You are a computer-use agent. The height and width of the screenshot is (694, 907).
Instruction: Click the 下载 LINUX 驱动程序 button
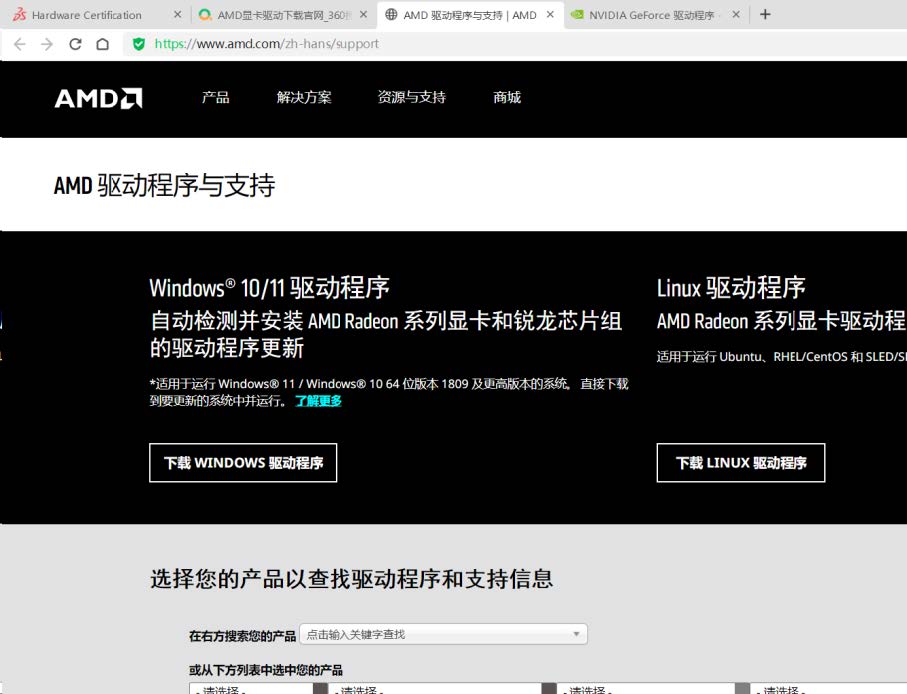coord(741,463)
